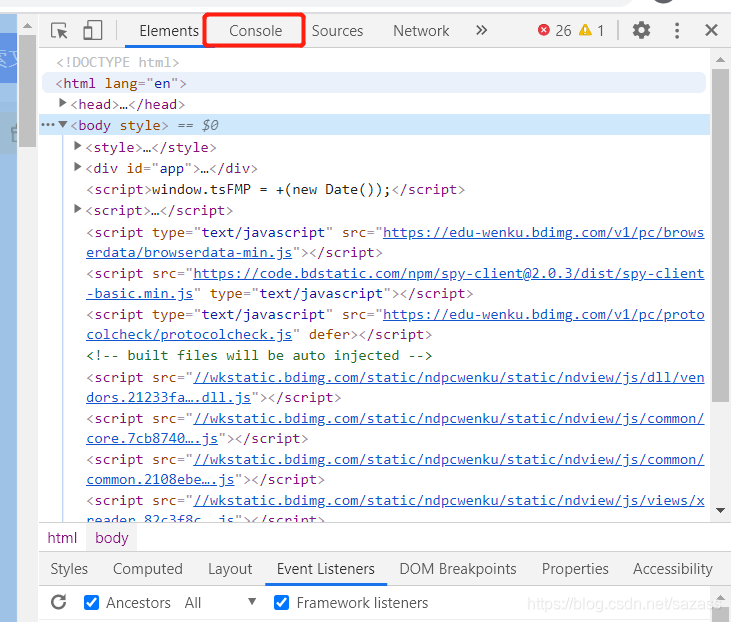The image size is (731, 622).
Task: Select the window.tsFMP script row
Action: coord(276,189)
